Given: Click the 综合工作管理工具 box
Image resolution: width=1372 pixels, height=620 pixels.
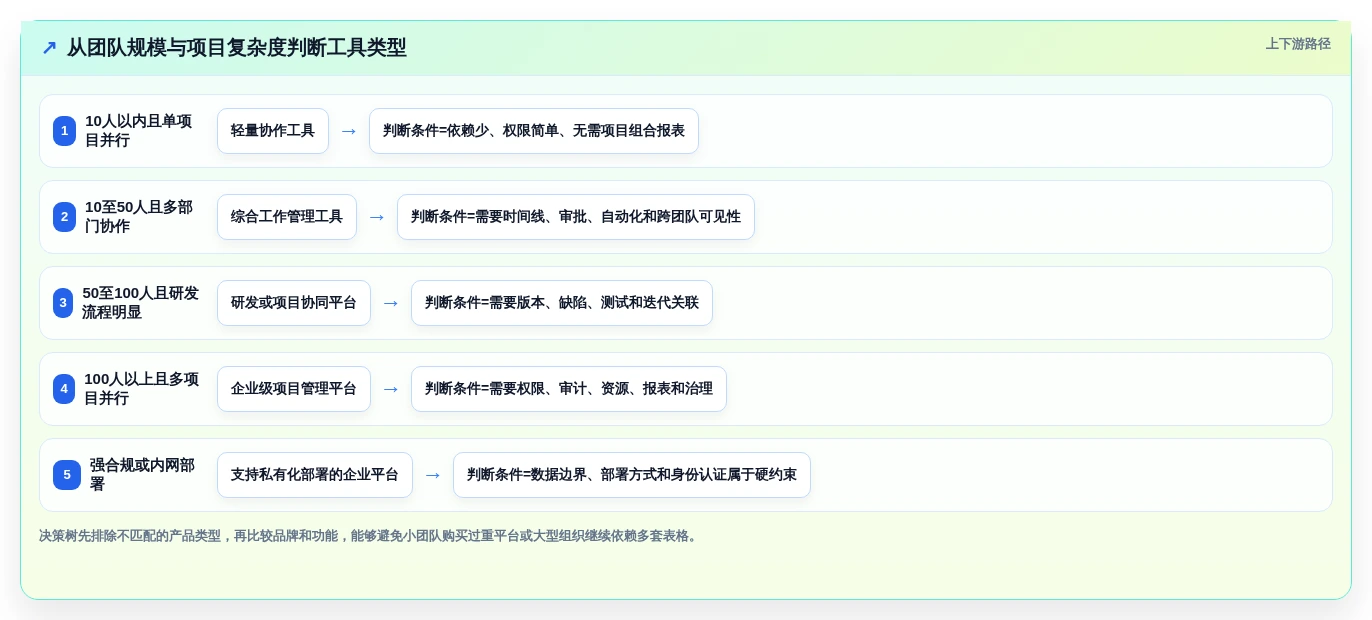Looking at the screenshot, I should pyautogui.click(x=287, y=217).
